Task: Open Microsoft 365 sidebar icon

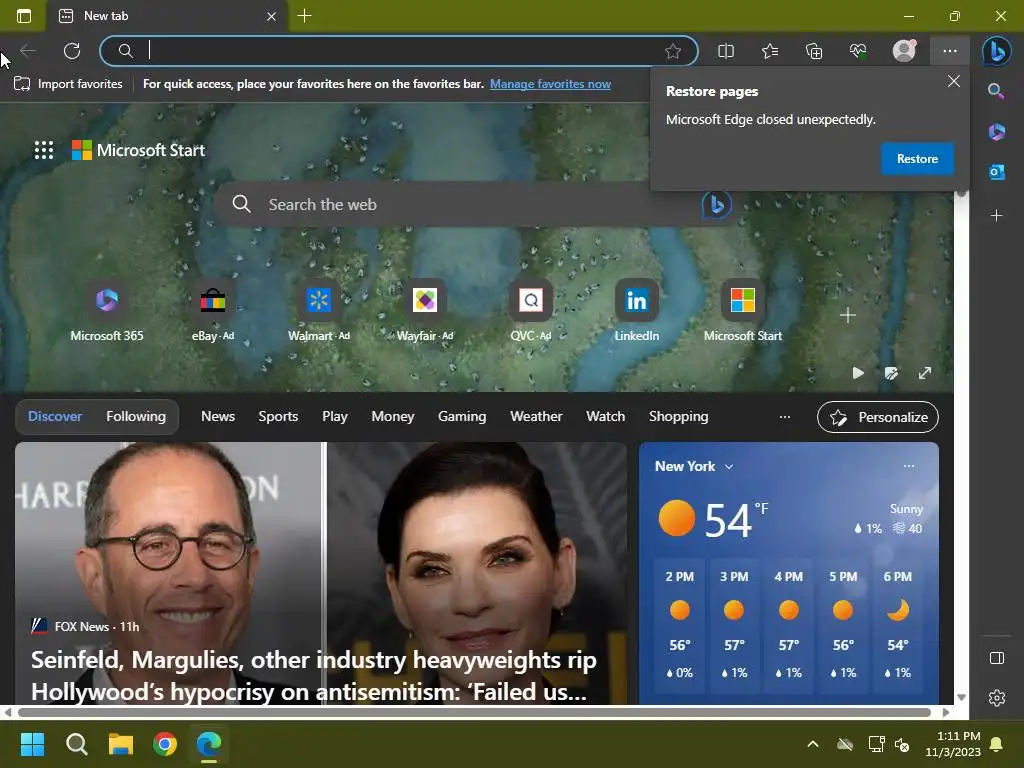Action: (x=996, y=131)
